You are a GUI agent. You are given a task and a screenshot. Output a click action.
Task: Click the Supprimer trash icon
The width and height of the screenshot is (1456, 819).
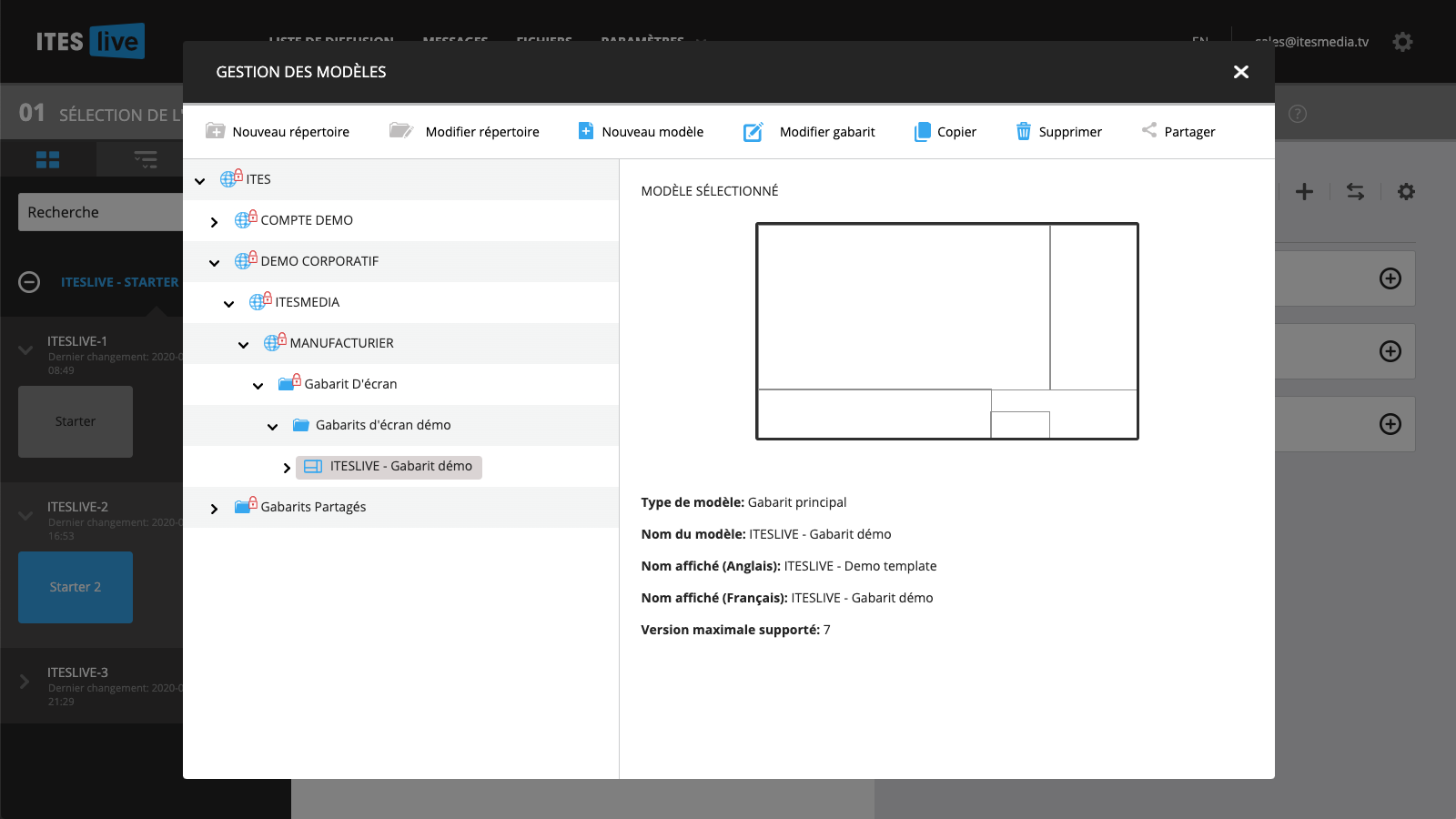click(1024, 132)
